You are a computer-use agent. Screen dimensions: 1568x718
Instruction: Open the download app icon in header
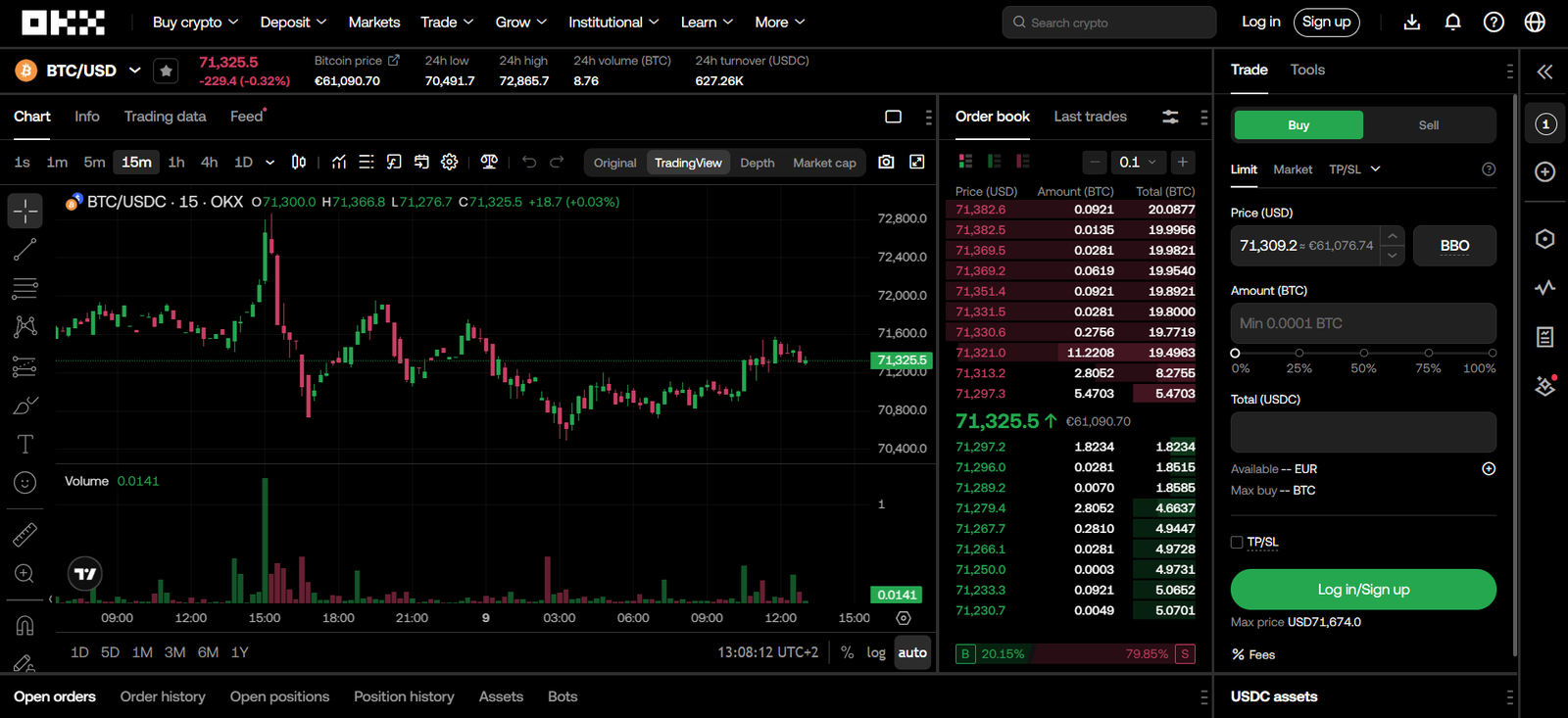[1411, 22]
